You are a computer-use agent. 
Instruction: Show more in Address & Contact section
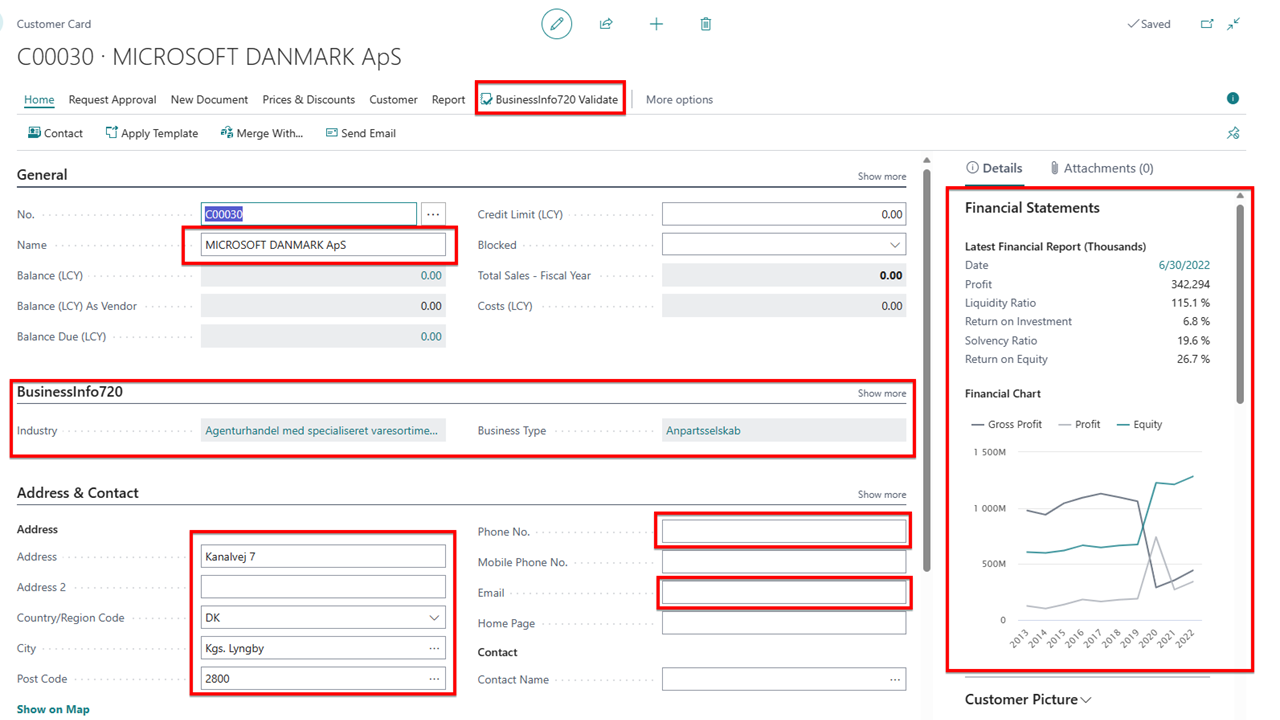tap(882, 494)
